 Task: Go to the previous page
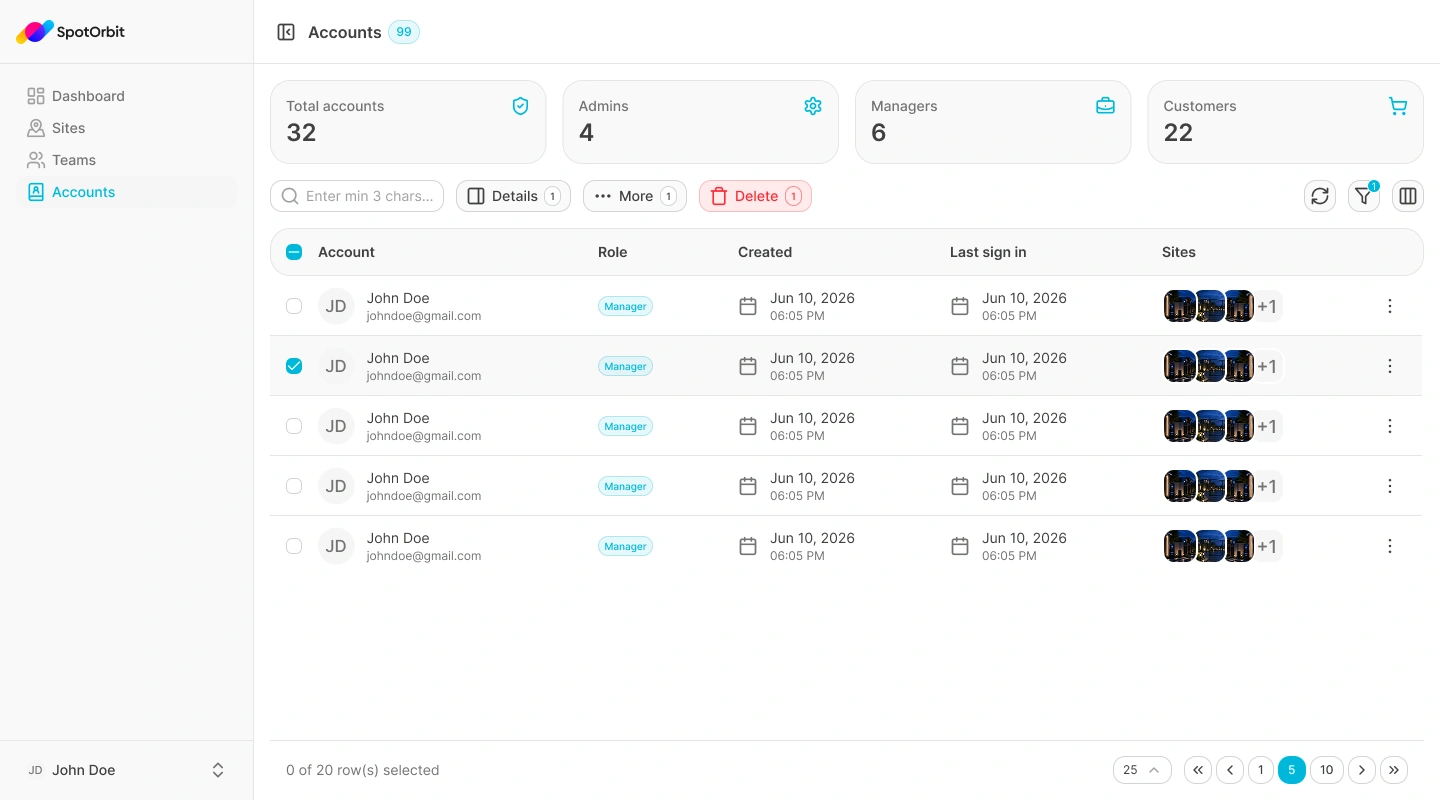[1230, 770]
